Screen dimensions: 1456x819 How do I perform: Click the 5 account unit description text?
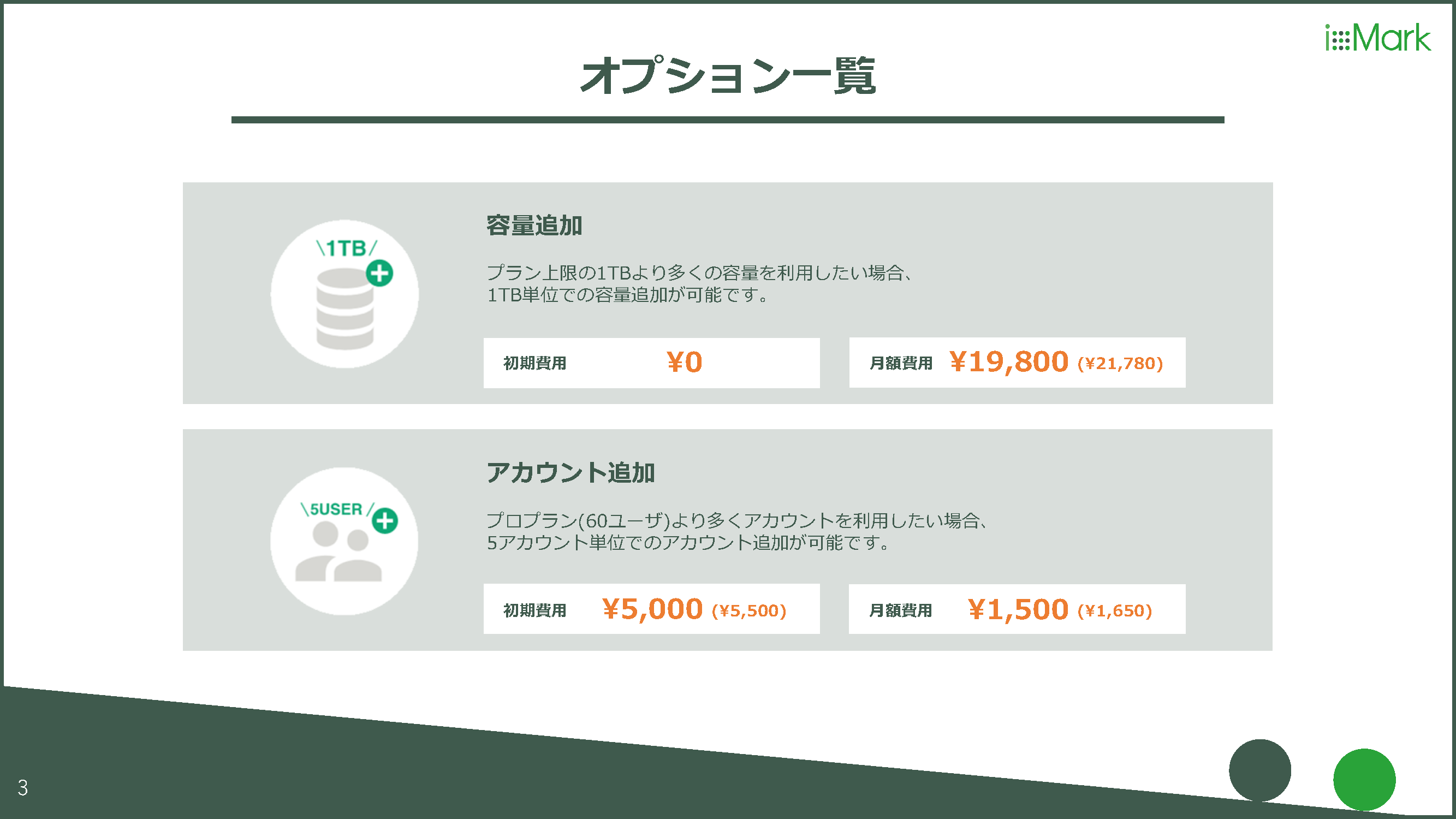pos(738,531)
